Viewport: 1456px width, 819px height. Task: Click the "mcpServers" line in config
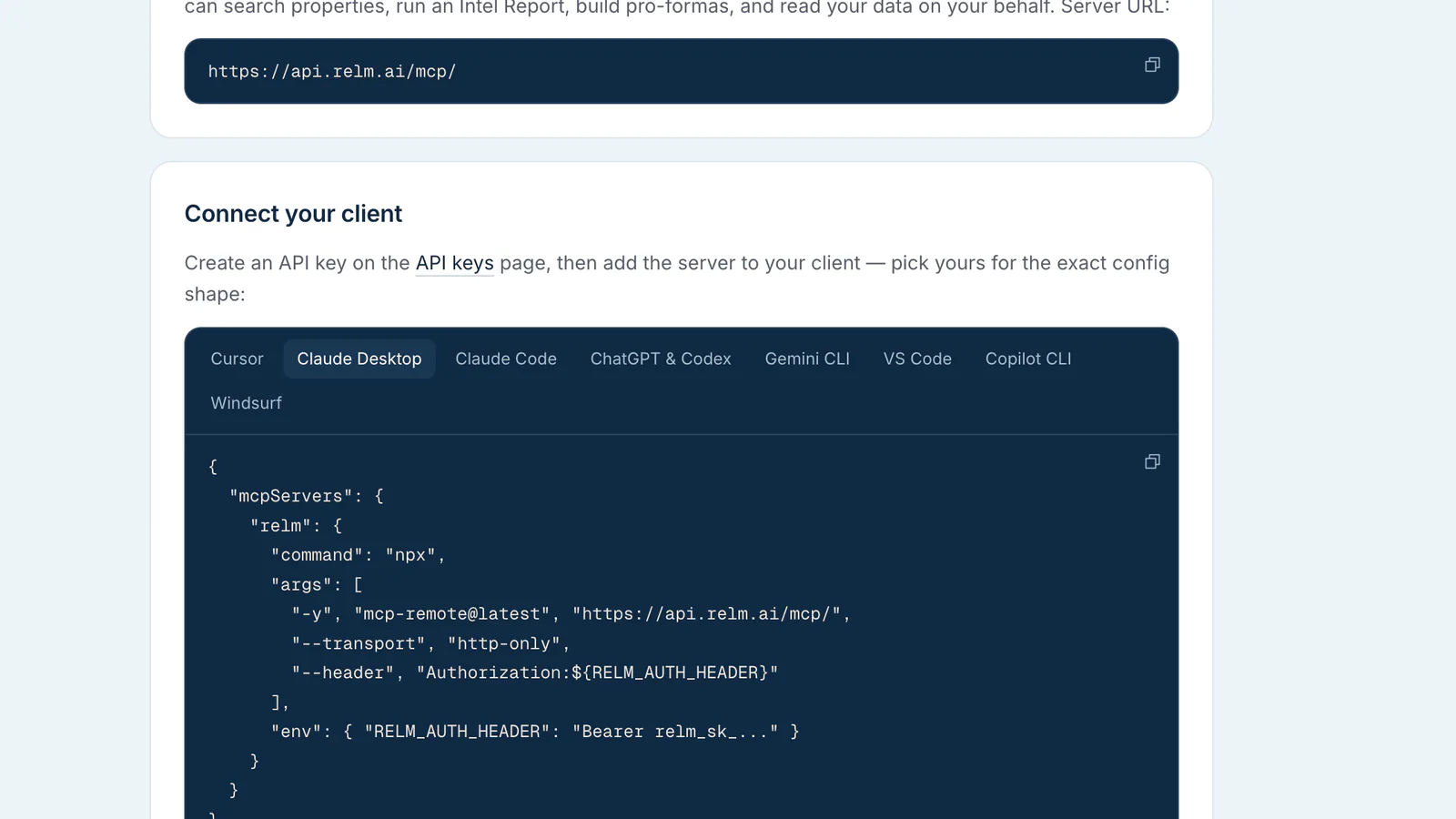(307, 496)
